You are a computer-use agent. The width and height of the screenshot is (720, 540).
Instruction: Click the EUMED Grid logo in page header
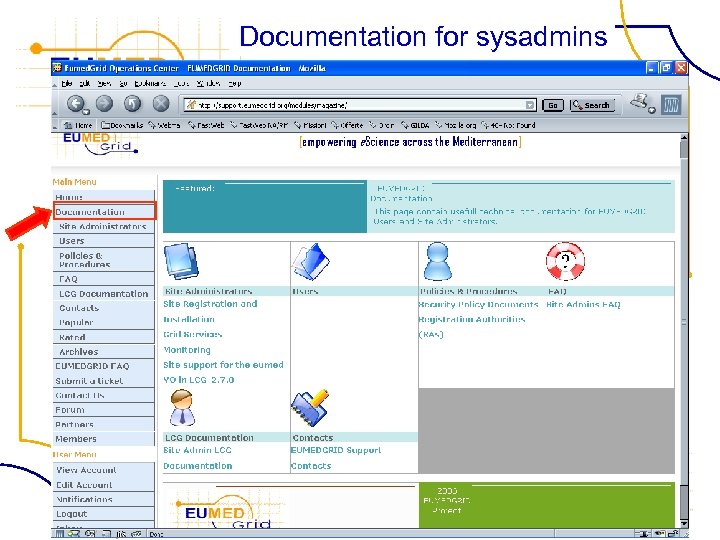[100, 144]
